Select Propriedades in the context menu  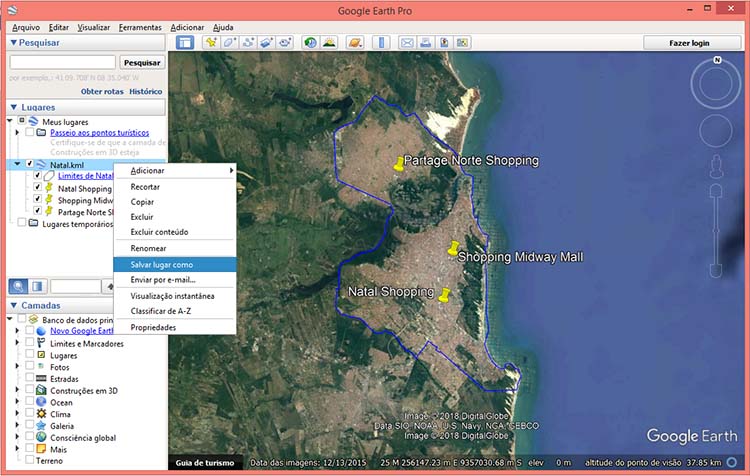pos(175,327)
